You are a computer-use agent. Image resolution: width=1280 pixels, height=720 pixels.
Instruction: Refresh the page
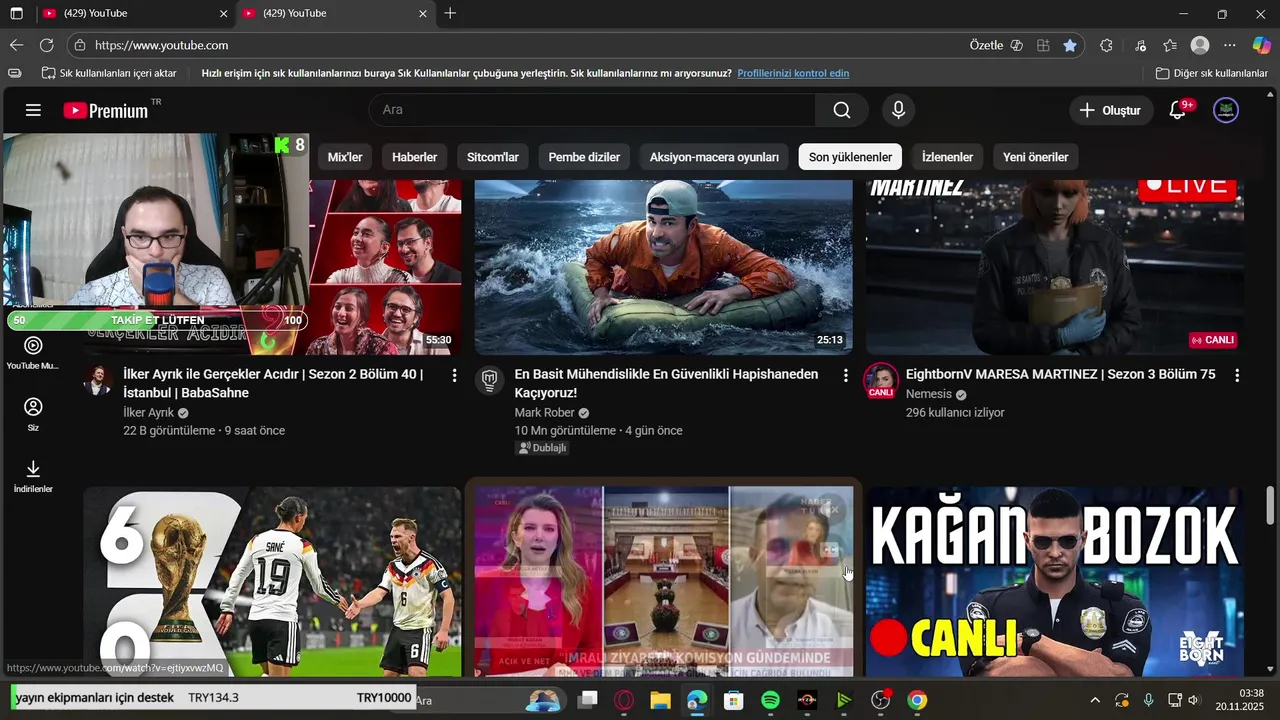46,45
